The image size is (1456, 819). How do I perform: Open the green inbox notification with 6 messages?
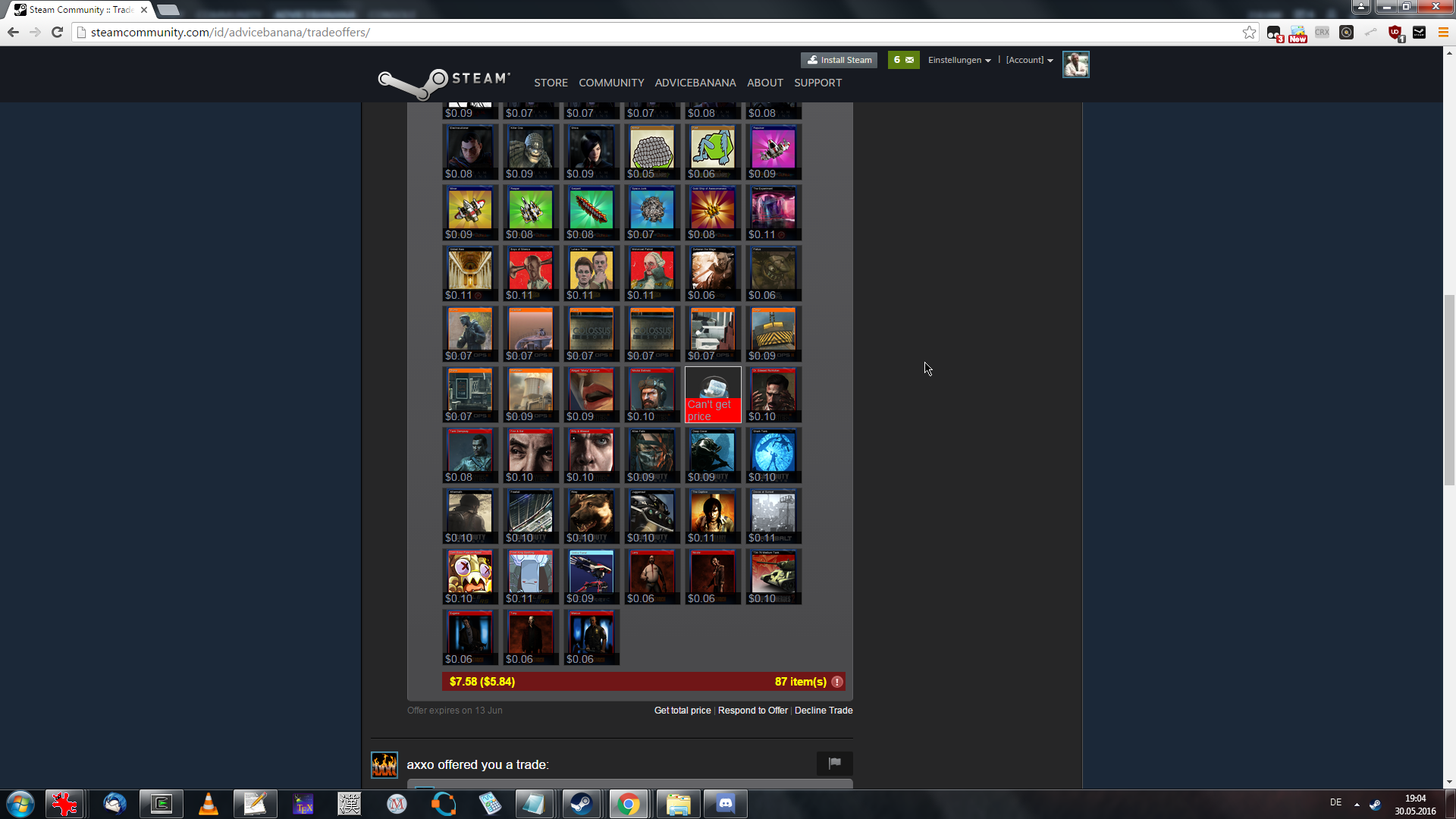point(903,60)
